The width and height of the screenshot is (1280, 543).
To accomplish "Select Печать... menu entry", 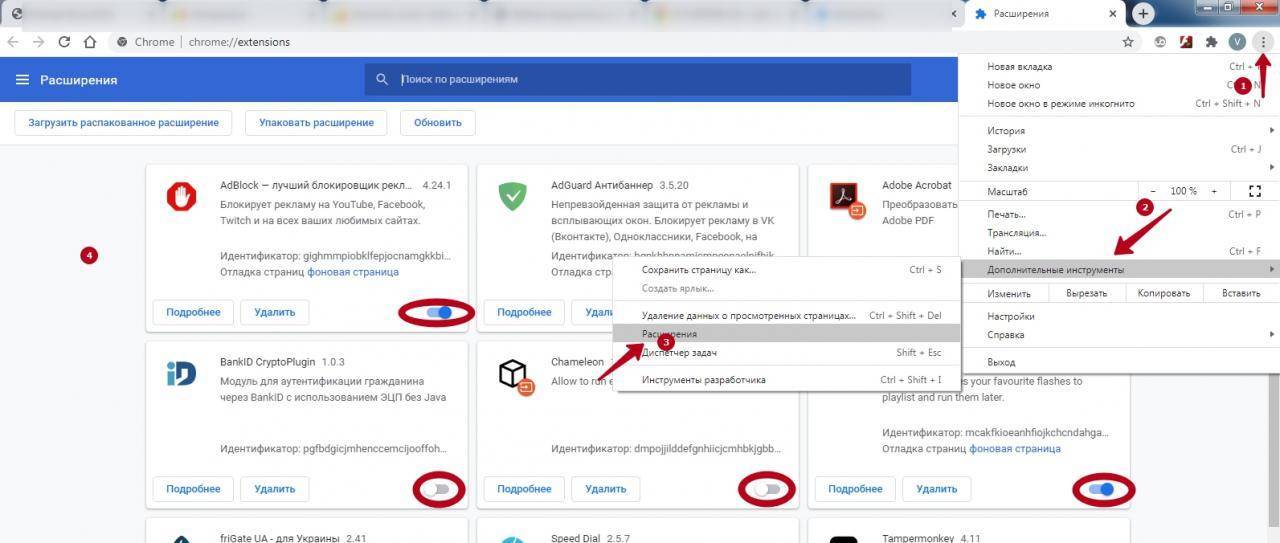I will tap(1118, 214).
